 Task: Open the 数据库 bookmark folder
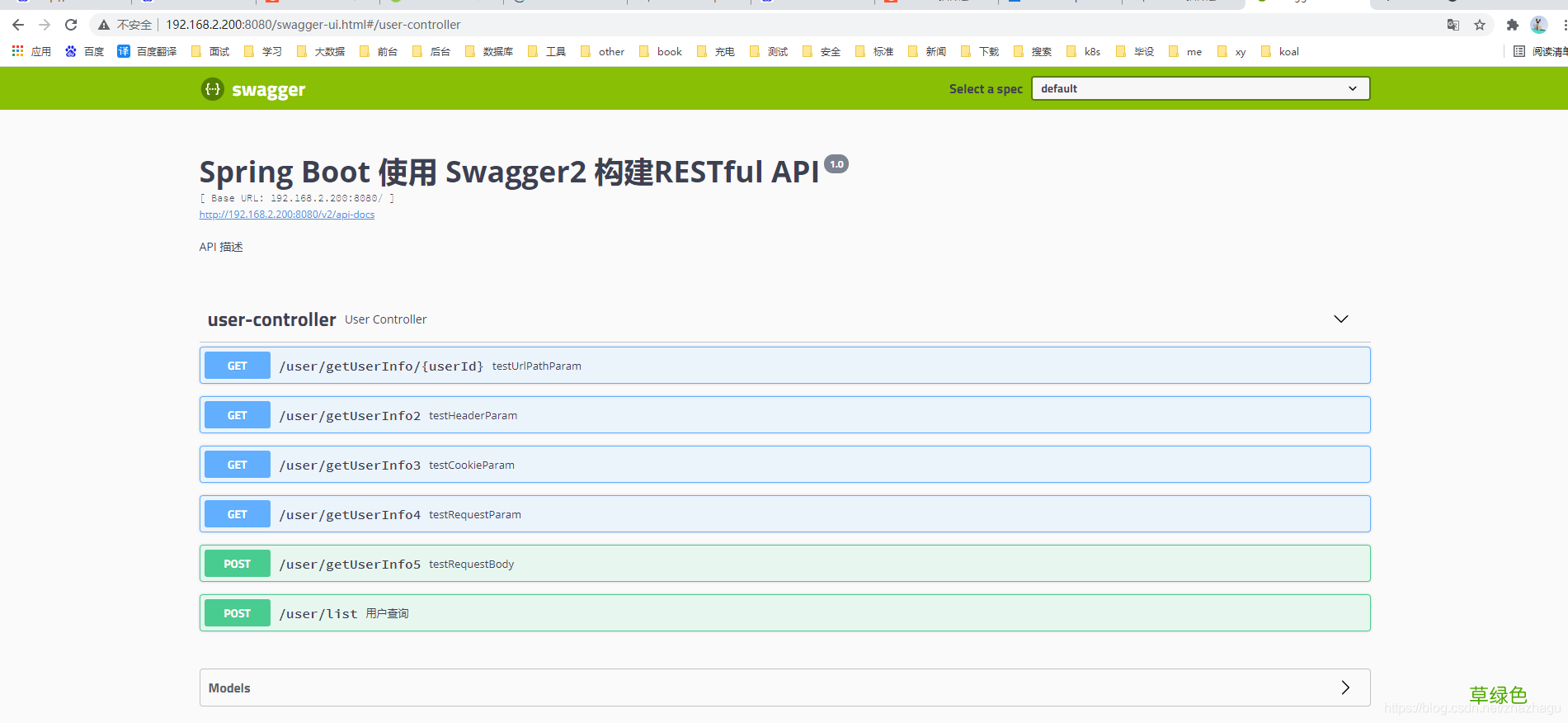coord(489,51)
